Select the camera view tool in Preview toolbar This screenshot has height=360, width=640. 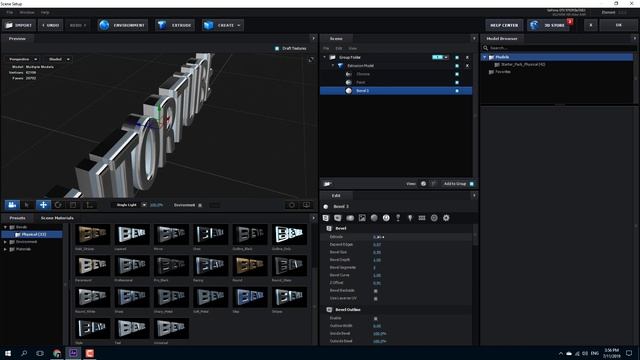tap(12, 205)
